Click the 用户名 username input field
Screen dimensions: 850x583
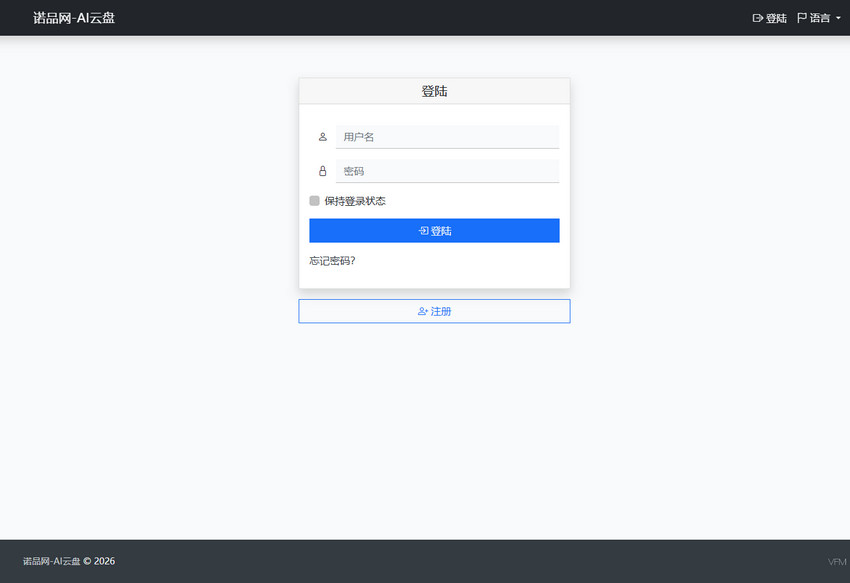[x=450, y=136]
